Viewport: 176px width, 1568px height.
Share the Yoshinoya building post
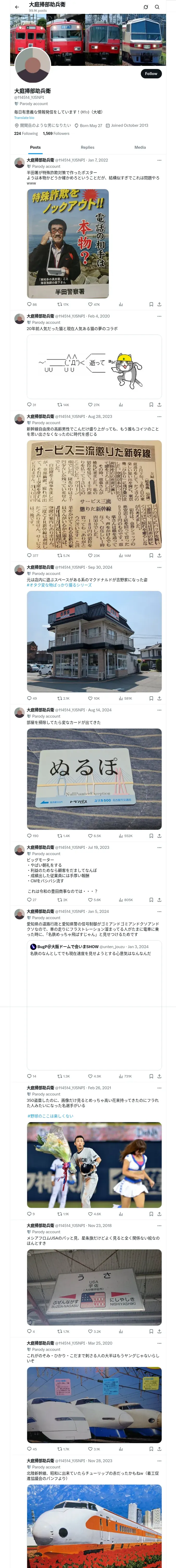(x=159, y=698)
